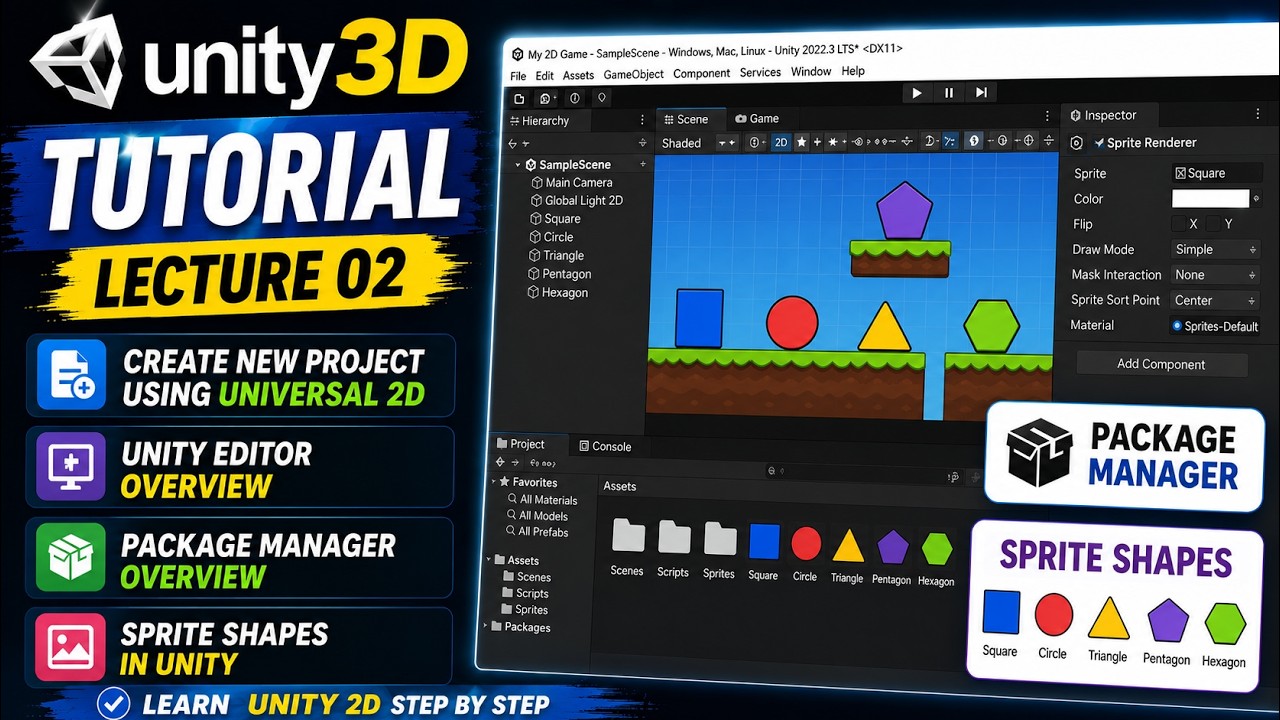The image size is (1280, 720).
Task: Open the Component menu
Action: click(702, 73)
